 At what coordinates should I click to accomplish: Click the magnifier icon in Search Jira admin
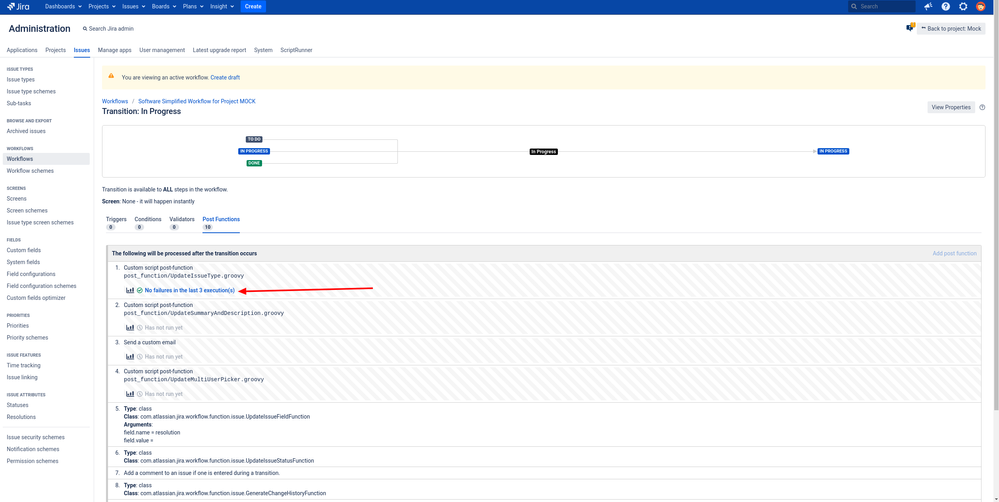85,29
